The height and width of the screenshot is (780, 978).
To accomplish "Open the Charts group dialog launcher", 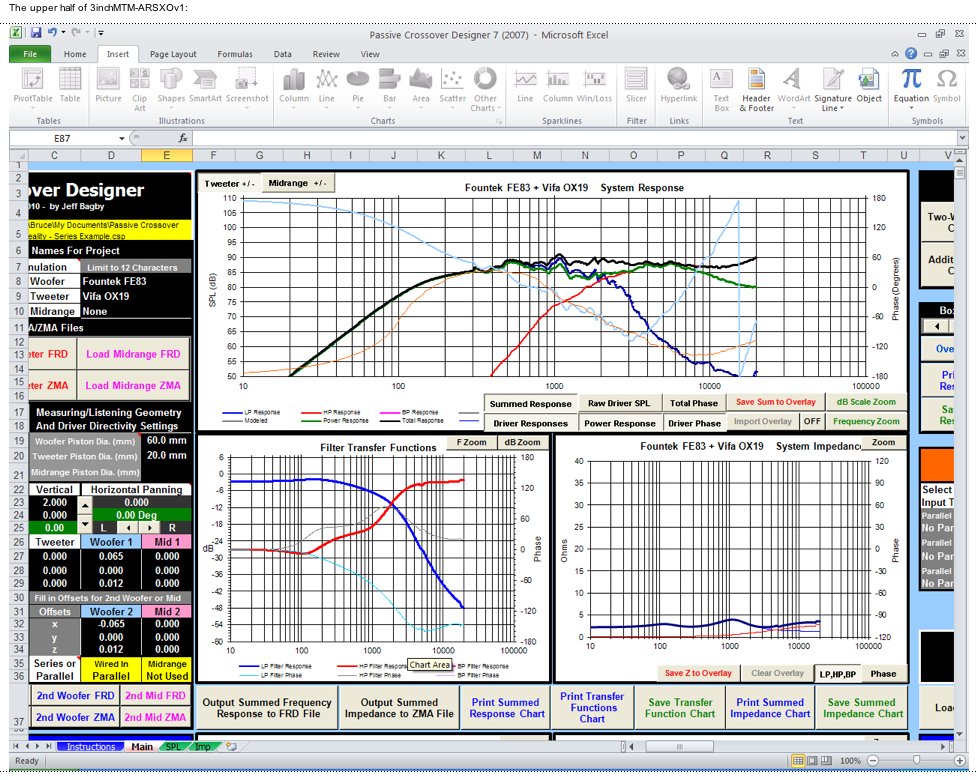I will point(499,121).
